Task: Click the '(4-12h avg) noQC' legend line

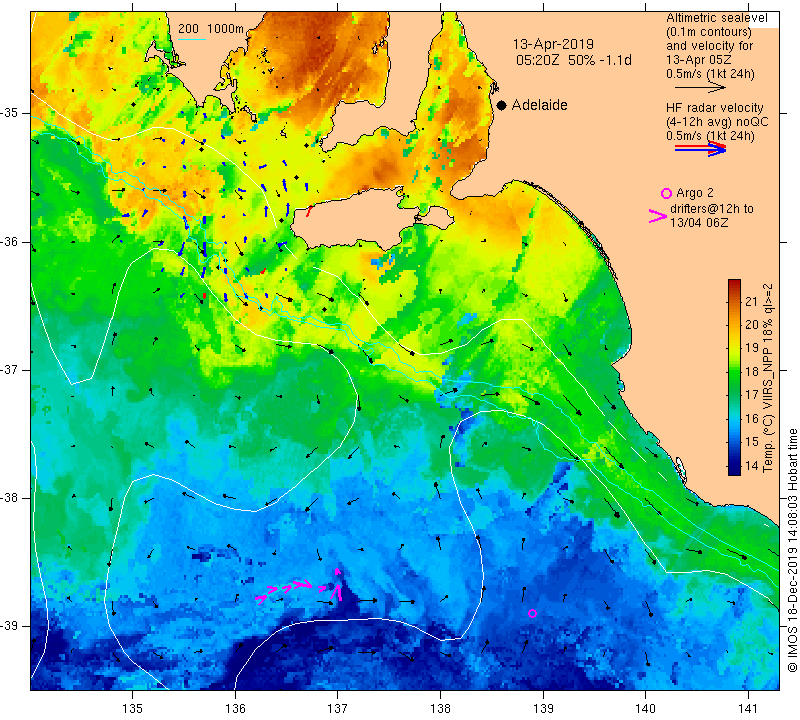Action: tap(717, 122)
